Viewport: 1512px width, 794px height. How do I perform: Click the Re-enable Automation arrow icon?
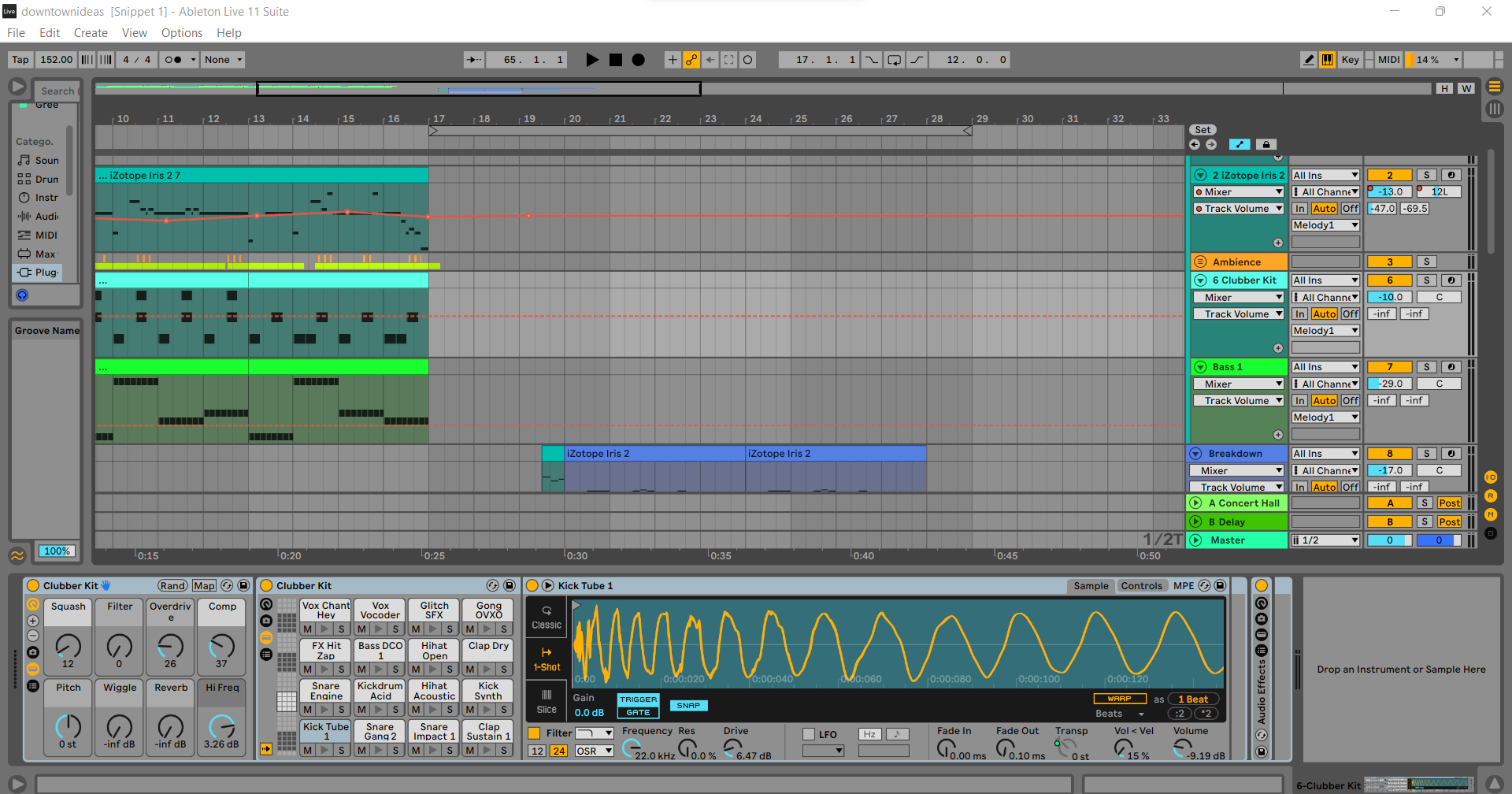(710, 60)
